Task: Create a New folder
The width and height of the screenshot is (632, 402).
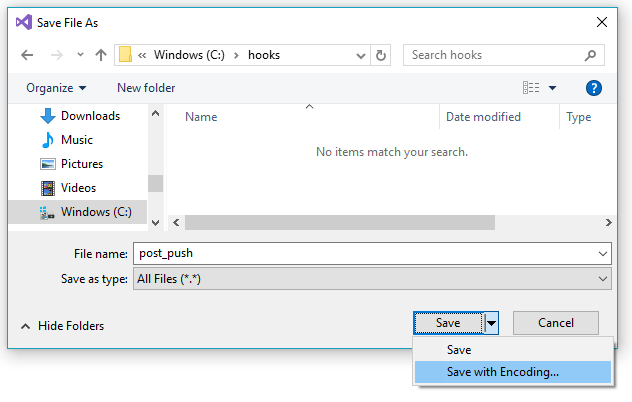Action: tap(146, 88)
